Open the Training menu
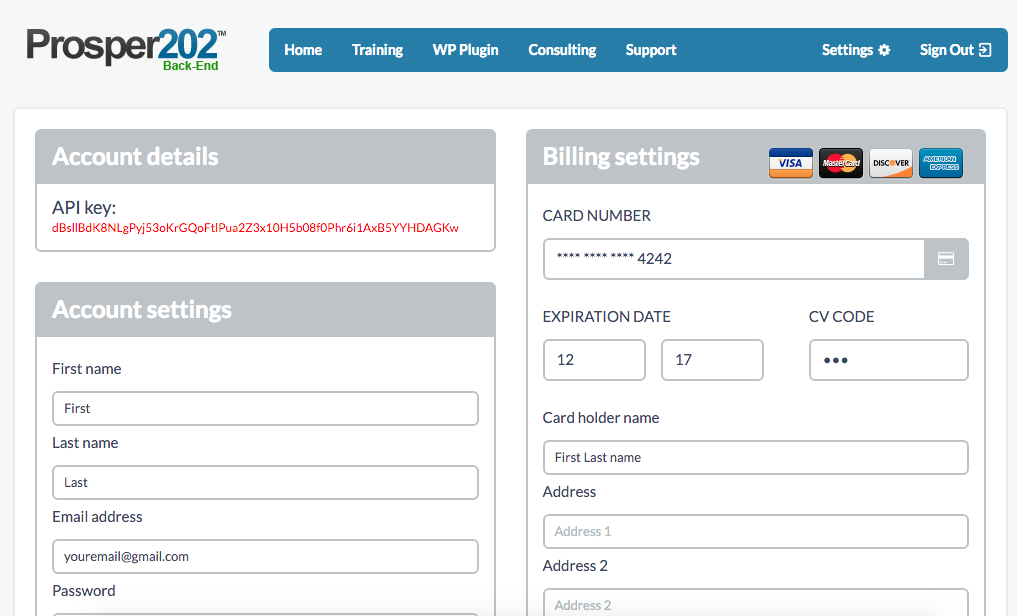 (377, 50)
